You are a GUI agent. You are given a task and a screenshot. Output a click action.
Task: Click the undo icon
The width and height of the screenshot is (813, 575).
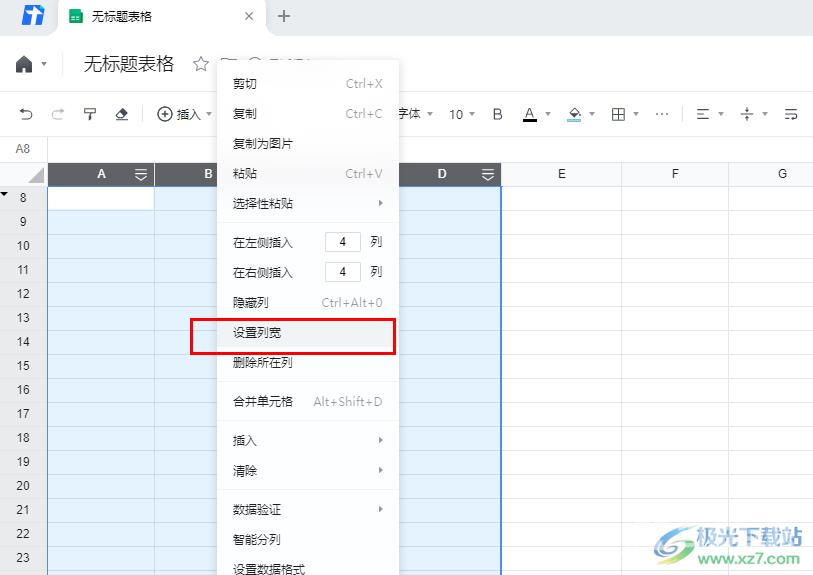(x=26, y=114)
